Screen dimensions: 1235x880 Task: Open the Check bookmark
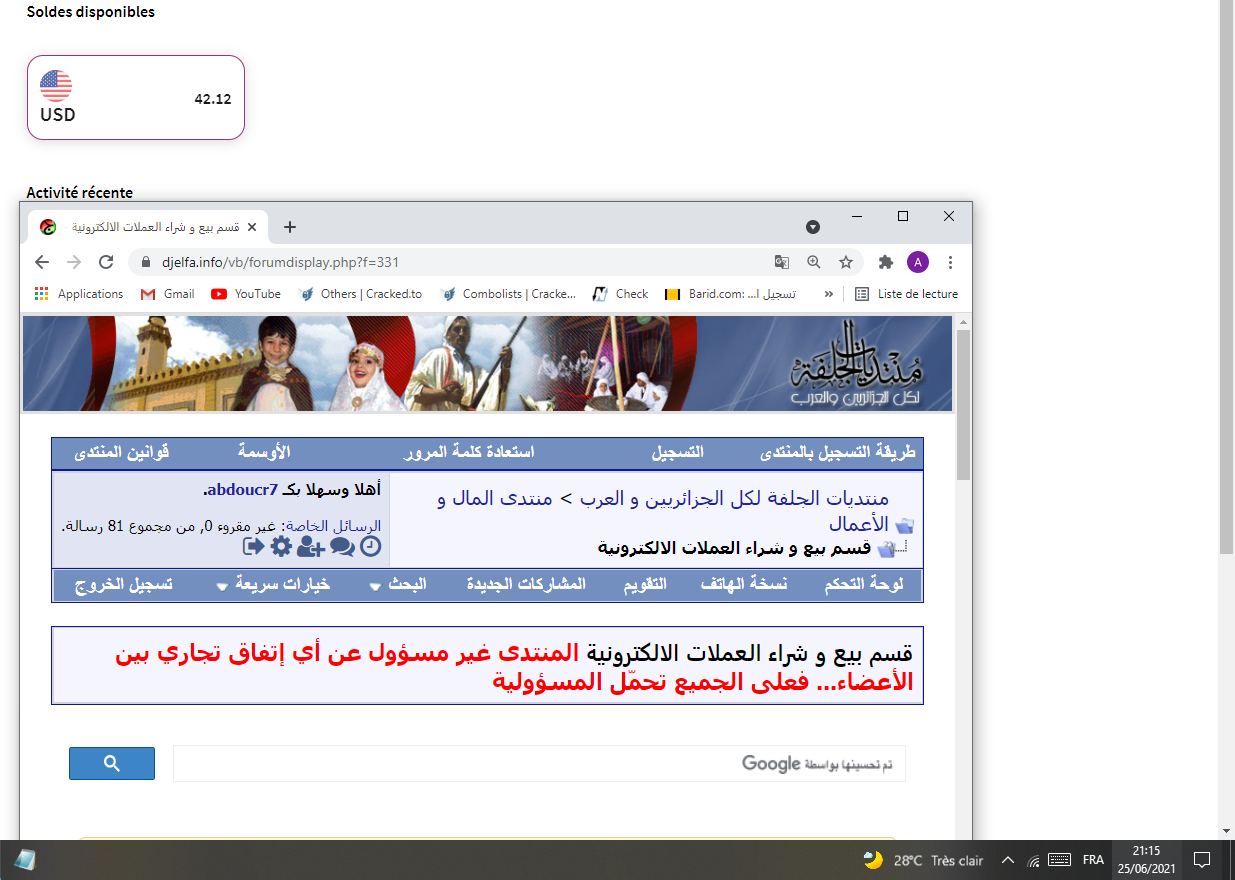620,294
